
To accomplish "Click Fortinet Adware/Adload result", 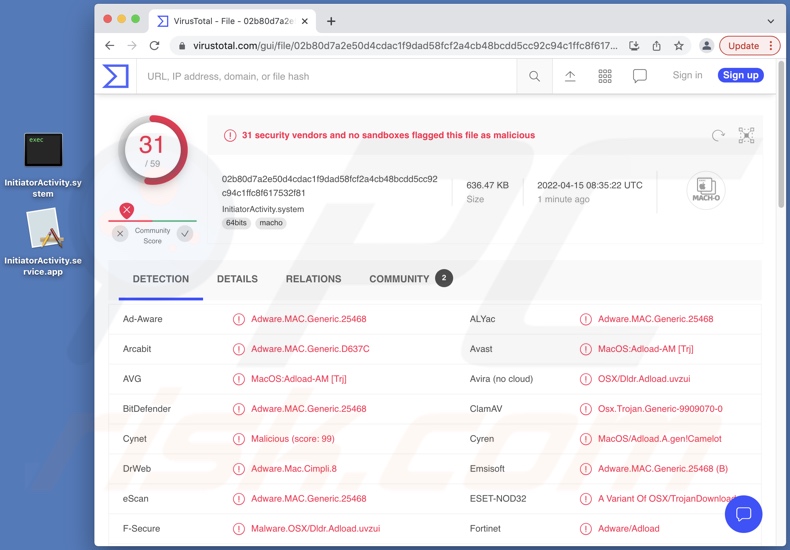I will pyautogui.click(x=629, y=529).
